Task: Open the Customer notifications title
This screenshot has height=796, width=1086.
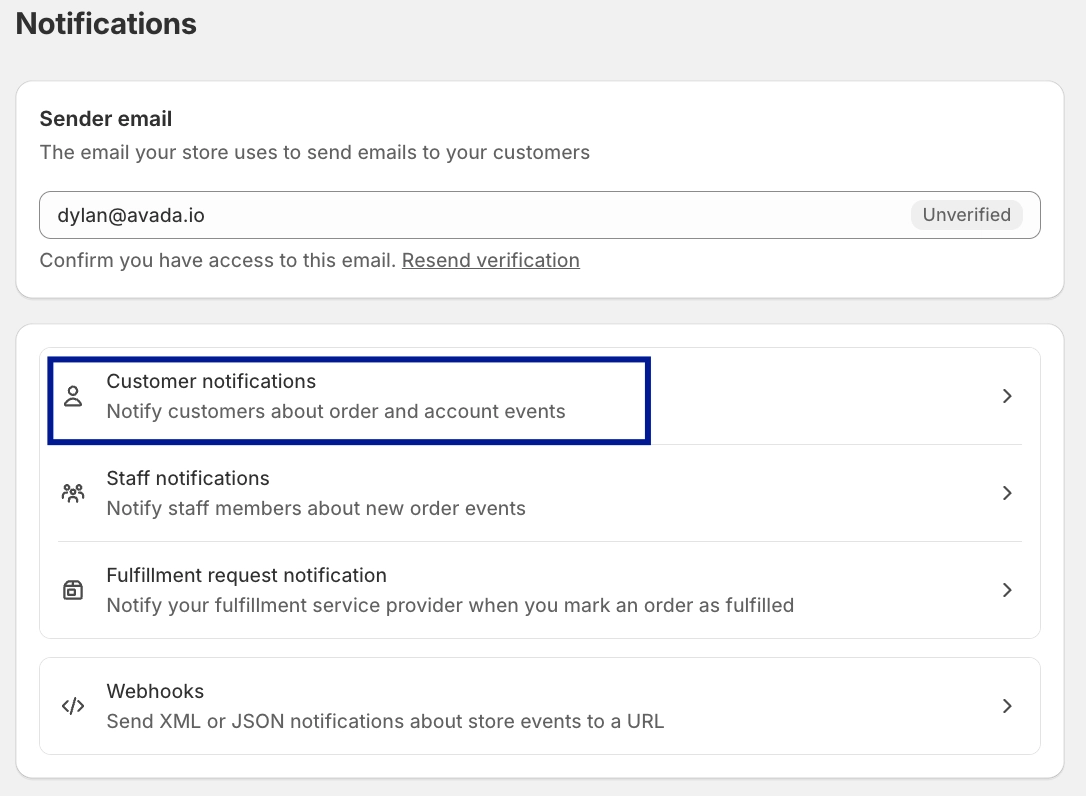Action: click(211, 381)
